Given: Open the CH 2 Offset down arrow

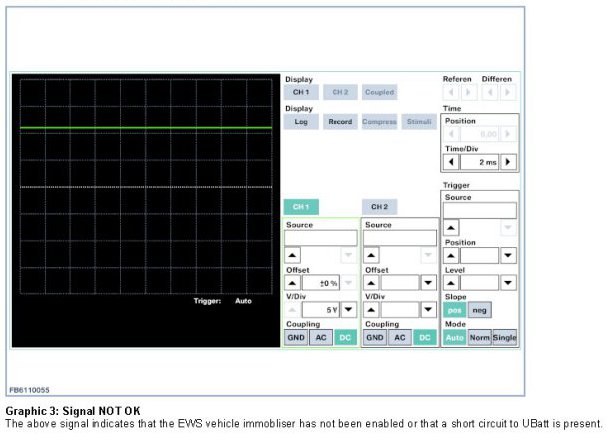Looking at the screenshot, I should 428,283.
